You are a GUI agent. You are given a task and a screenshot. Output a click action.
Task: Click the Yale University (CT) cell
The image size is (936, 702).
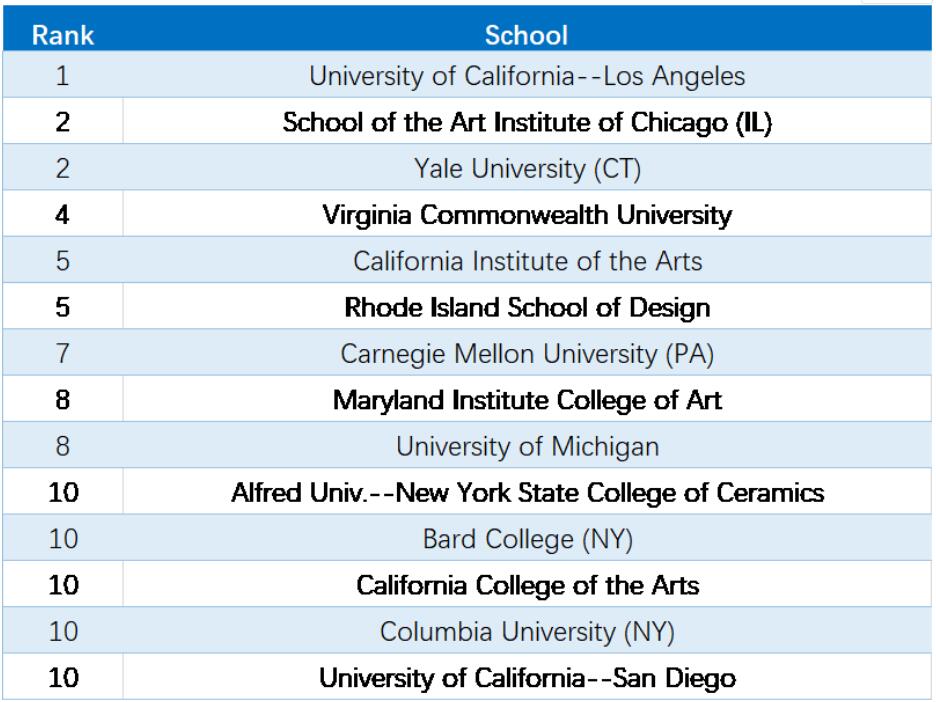pos(526,168)
